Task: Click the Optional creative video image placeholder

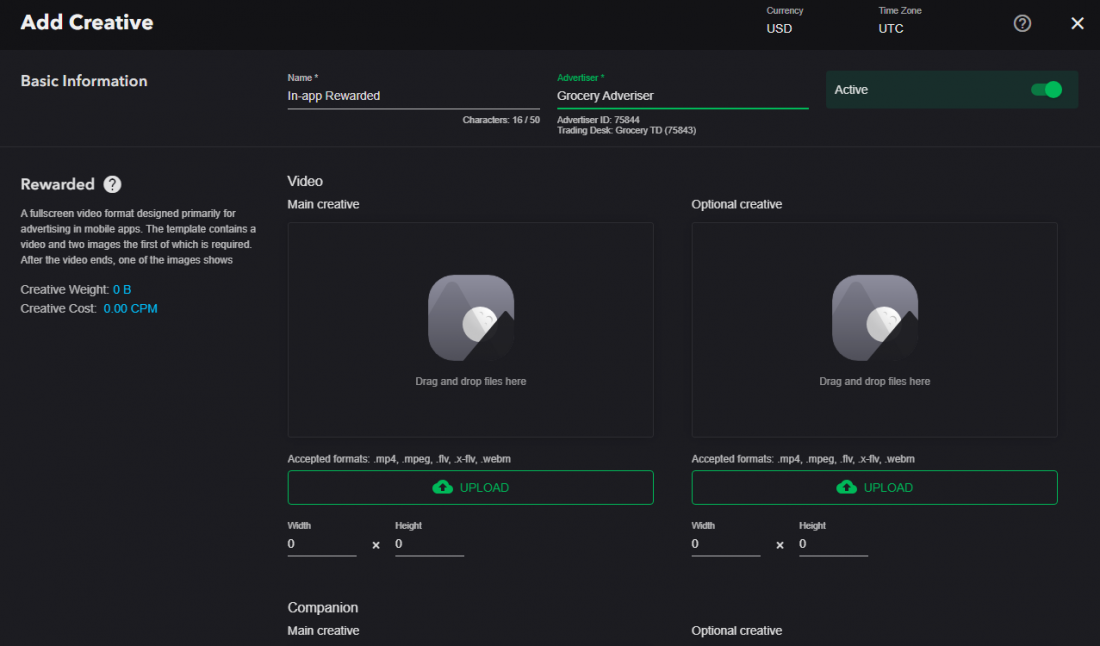Action: point(875,318)
